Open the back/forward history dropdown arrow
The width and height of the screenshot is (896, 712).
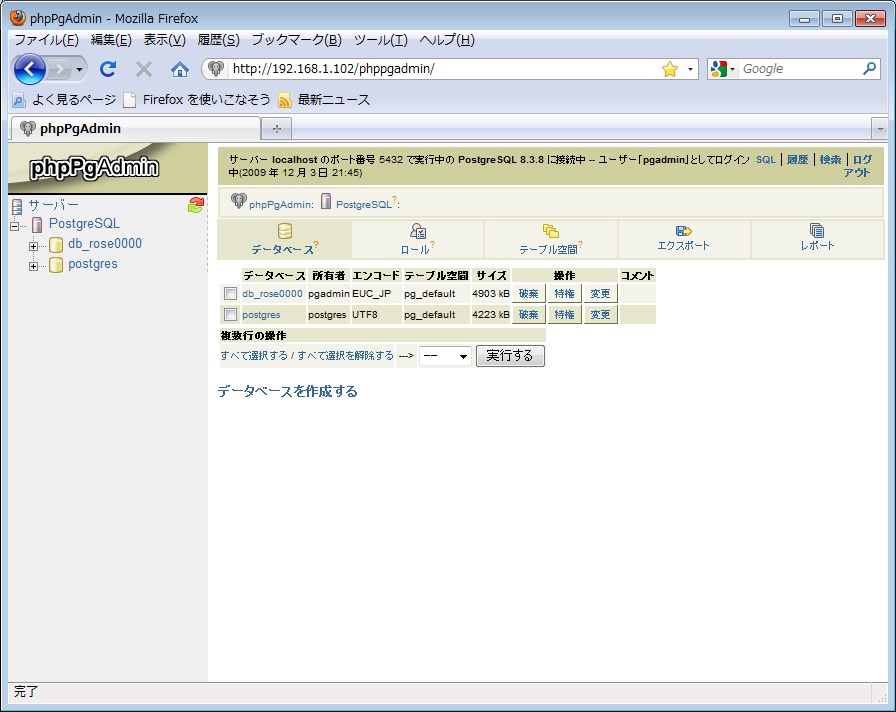(x=79, y=70)
